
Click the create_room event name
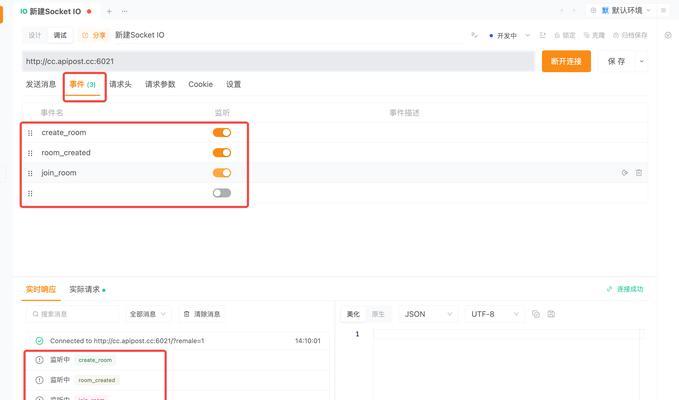pyautogui.click(x=64, y=132)
